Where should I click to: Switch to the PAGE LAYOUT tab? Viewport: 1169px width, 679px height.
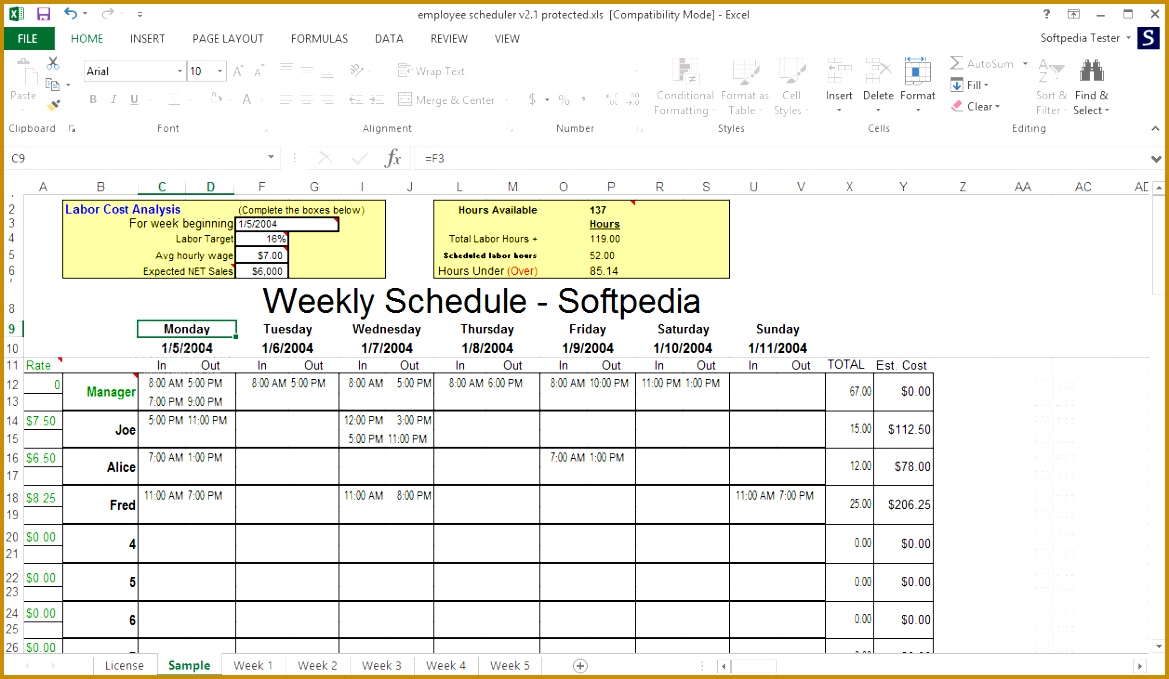[227, 39]
